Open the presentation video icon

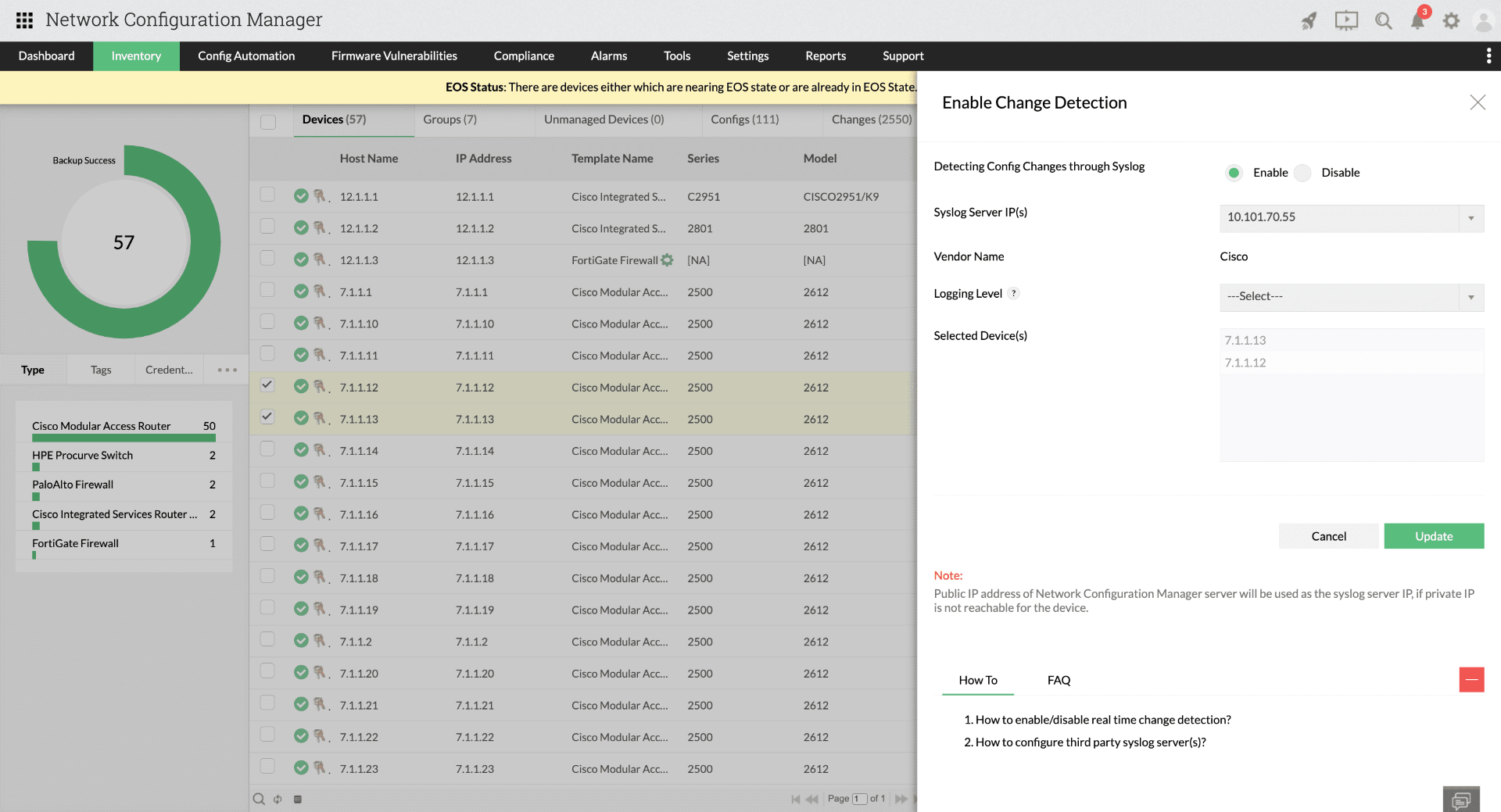(x=1346, y=20)
